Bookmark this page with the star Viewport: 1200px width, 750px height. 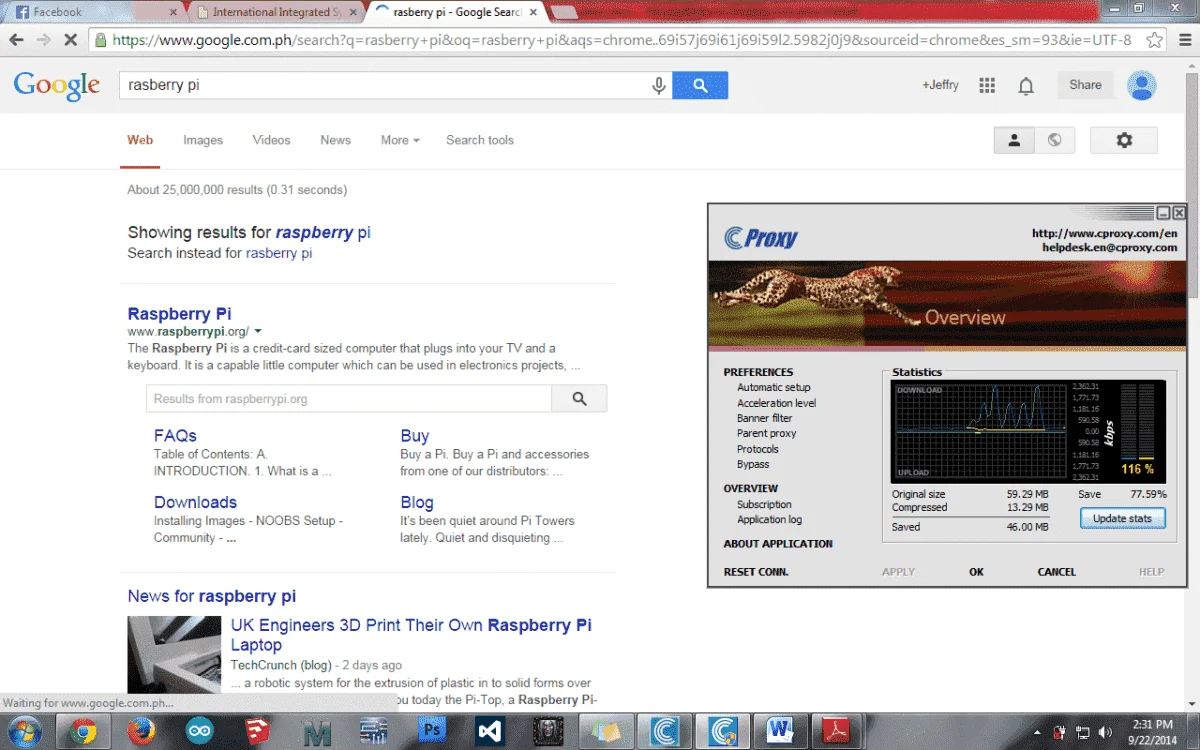coord(1154,40)
